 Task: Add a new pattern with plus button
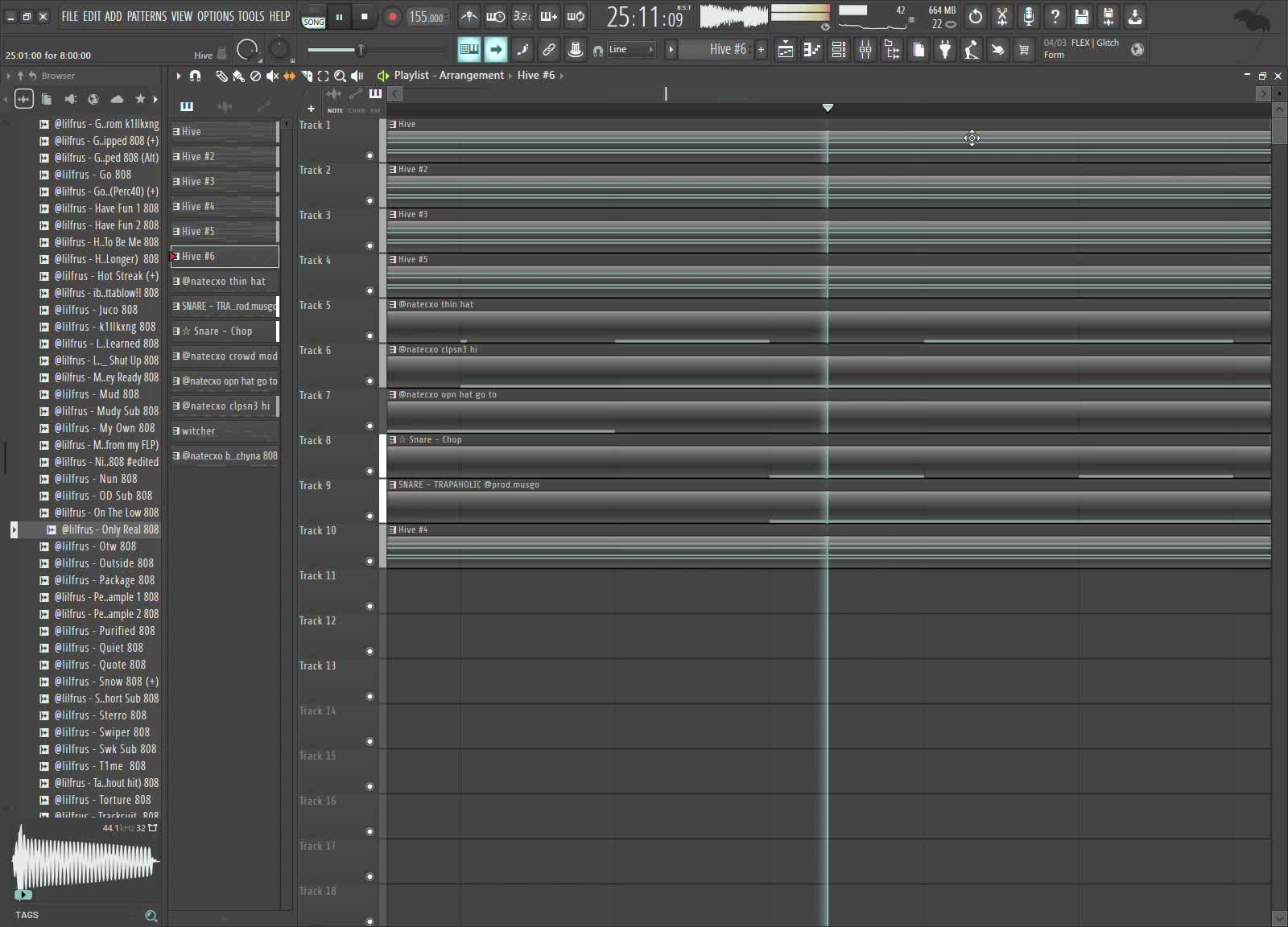[761, 50]
